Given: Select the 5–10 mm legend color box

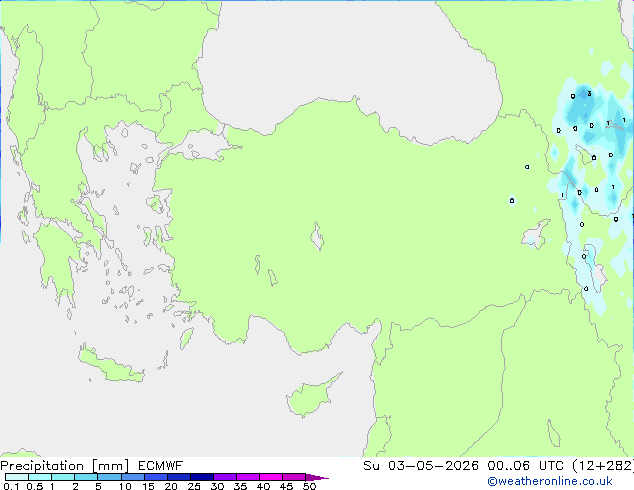Looking at the screenshot, I should [x=109, y=477].
